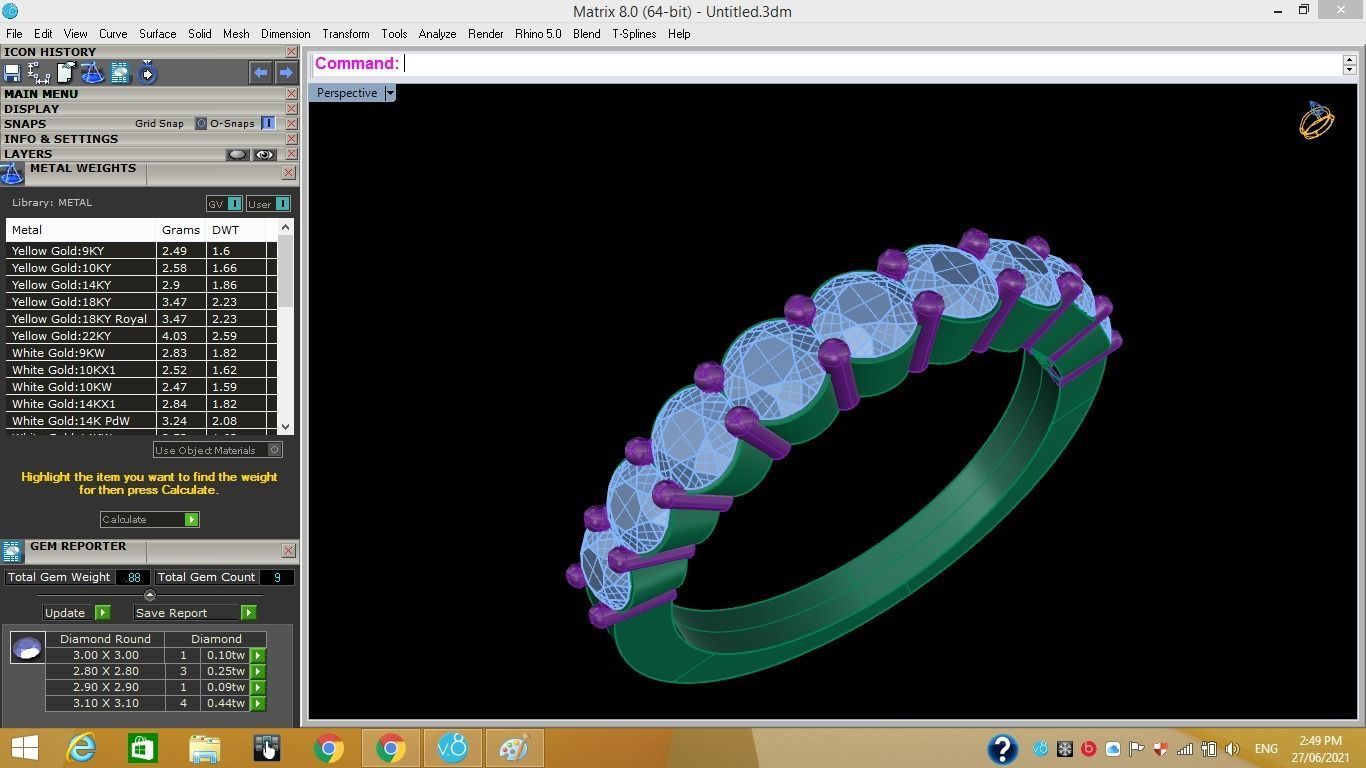Open the Rhino 5.0 menu
The width and height of the screenshot is (1366, 768).
tap(538, 34)
